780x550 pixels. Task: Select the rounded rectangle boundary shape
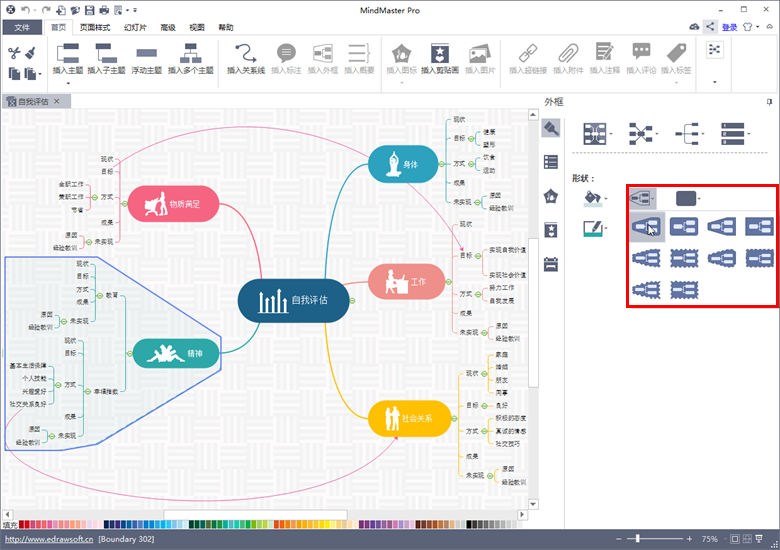pos(684,229)
